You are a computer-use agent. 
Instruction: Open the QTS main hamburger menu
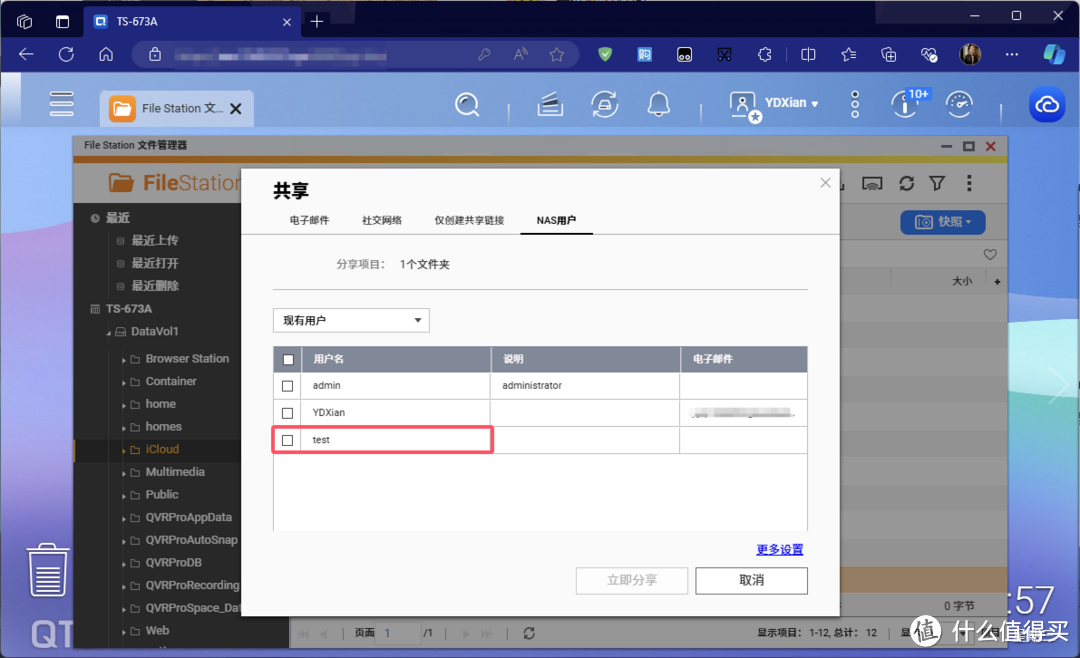62,104
